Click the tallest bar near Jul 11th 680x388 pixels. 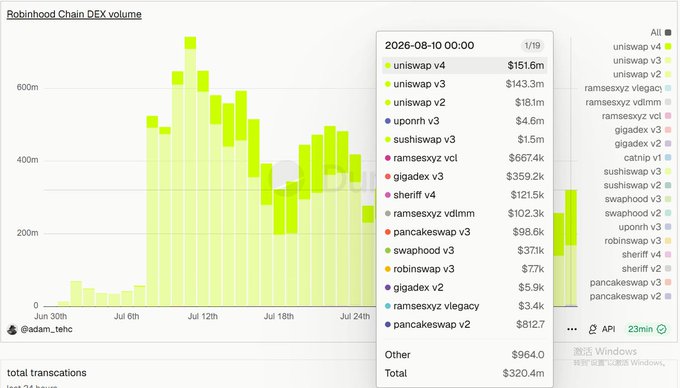point(190,171)
